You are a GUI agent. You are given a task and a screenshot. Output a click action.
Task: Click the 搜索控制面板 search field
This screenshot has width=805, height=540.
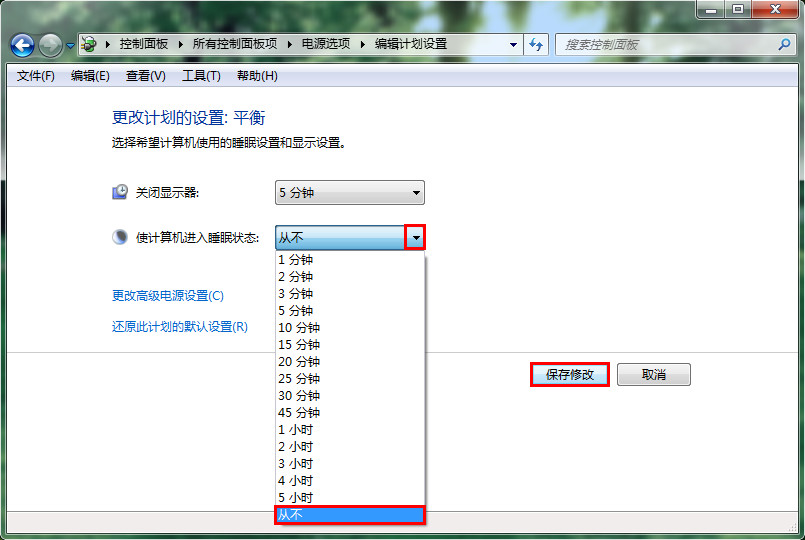coord(665,45)
